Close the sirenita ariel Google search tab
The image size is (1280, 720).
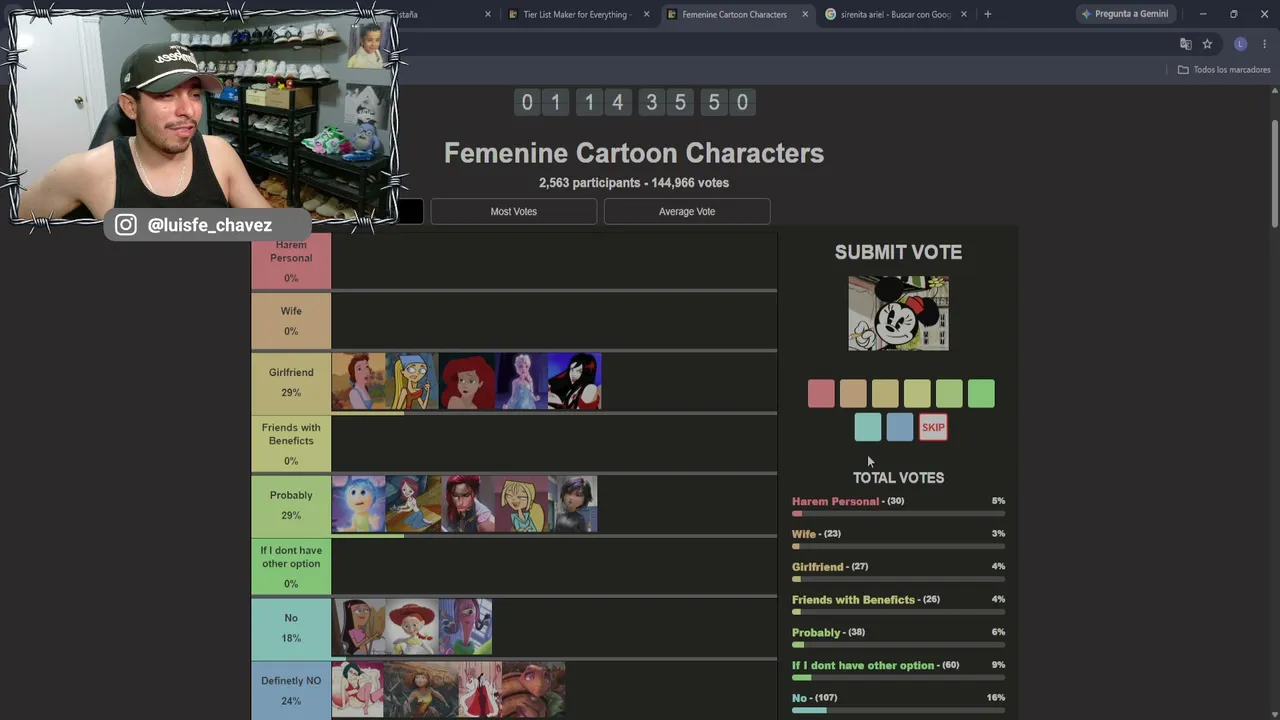[964, 14]
